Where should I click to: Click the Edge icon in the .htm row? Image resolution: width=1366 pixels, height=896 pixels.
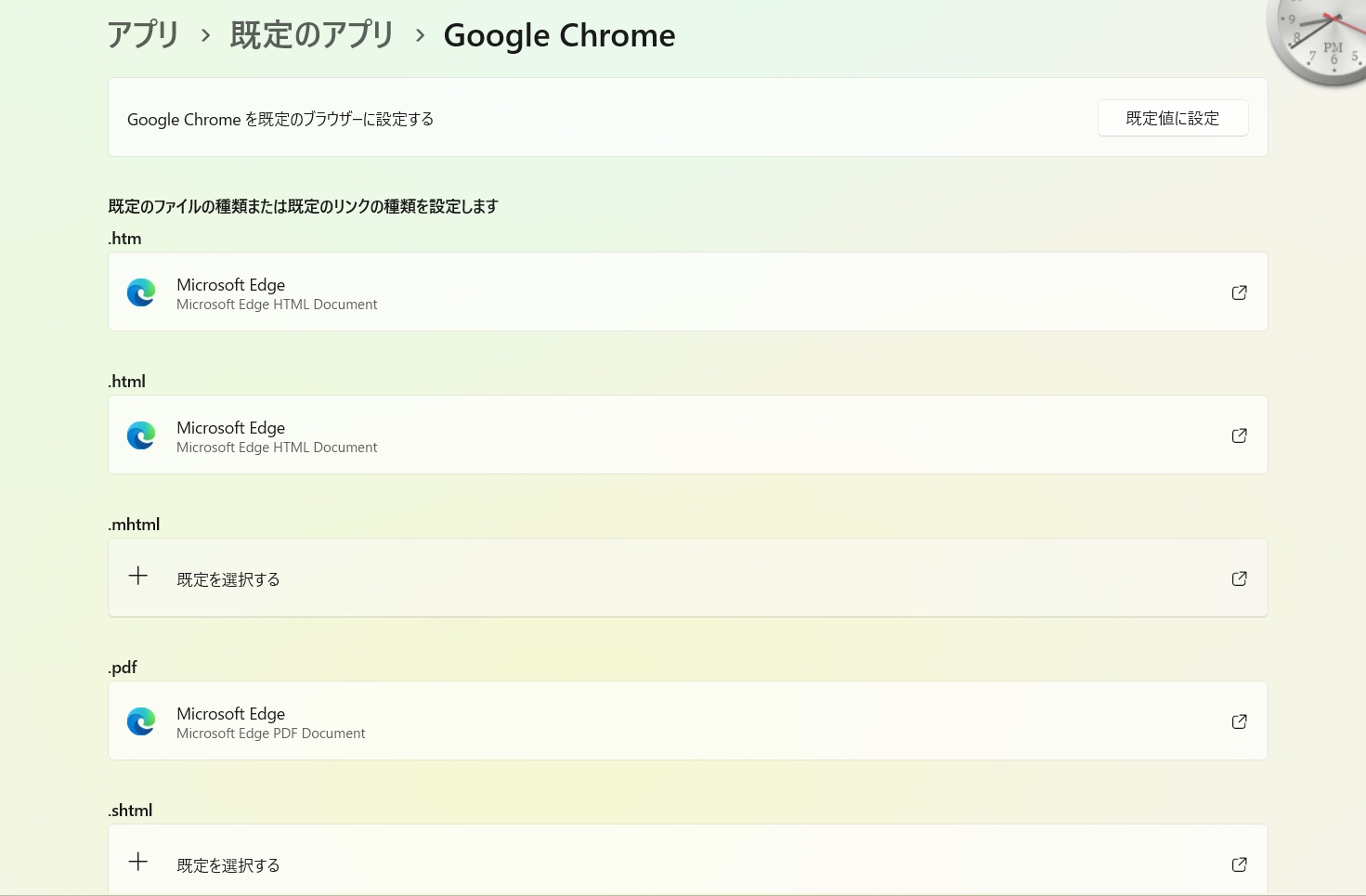tap(141, 292)
